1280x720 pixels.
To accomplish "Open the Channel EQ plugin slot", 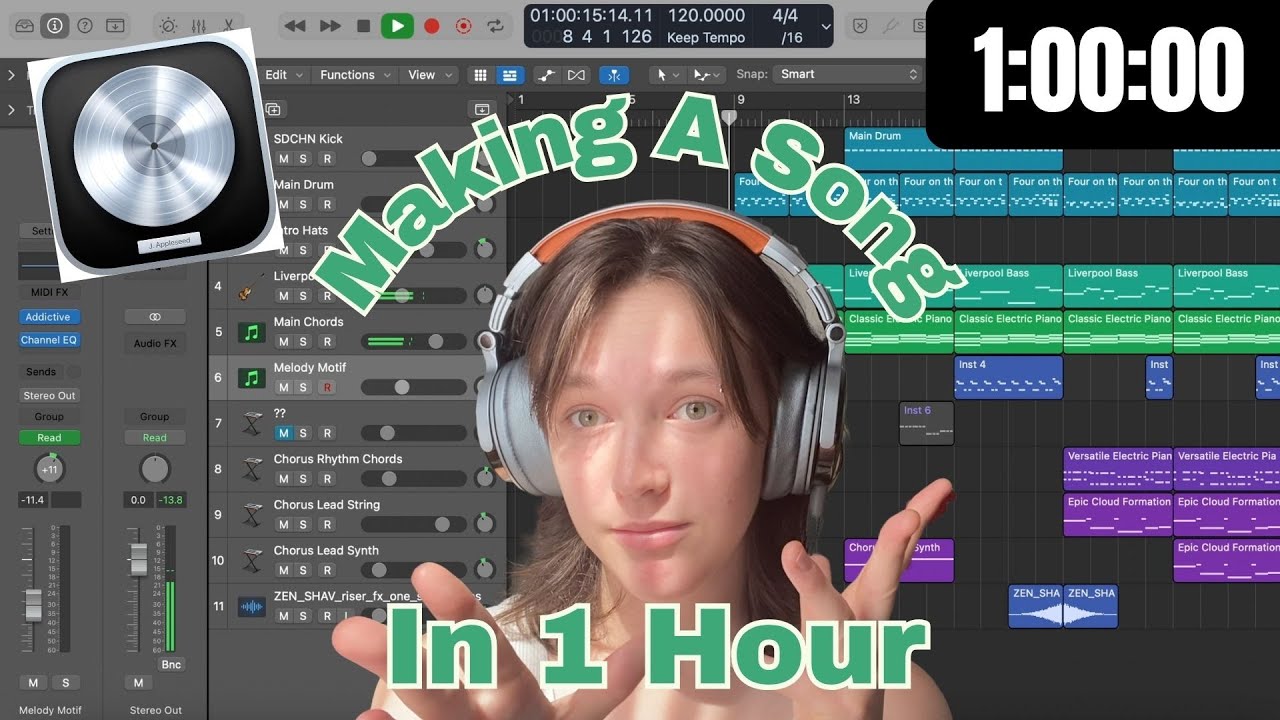I will tap(49, 340).
